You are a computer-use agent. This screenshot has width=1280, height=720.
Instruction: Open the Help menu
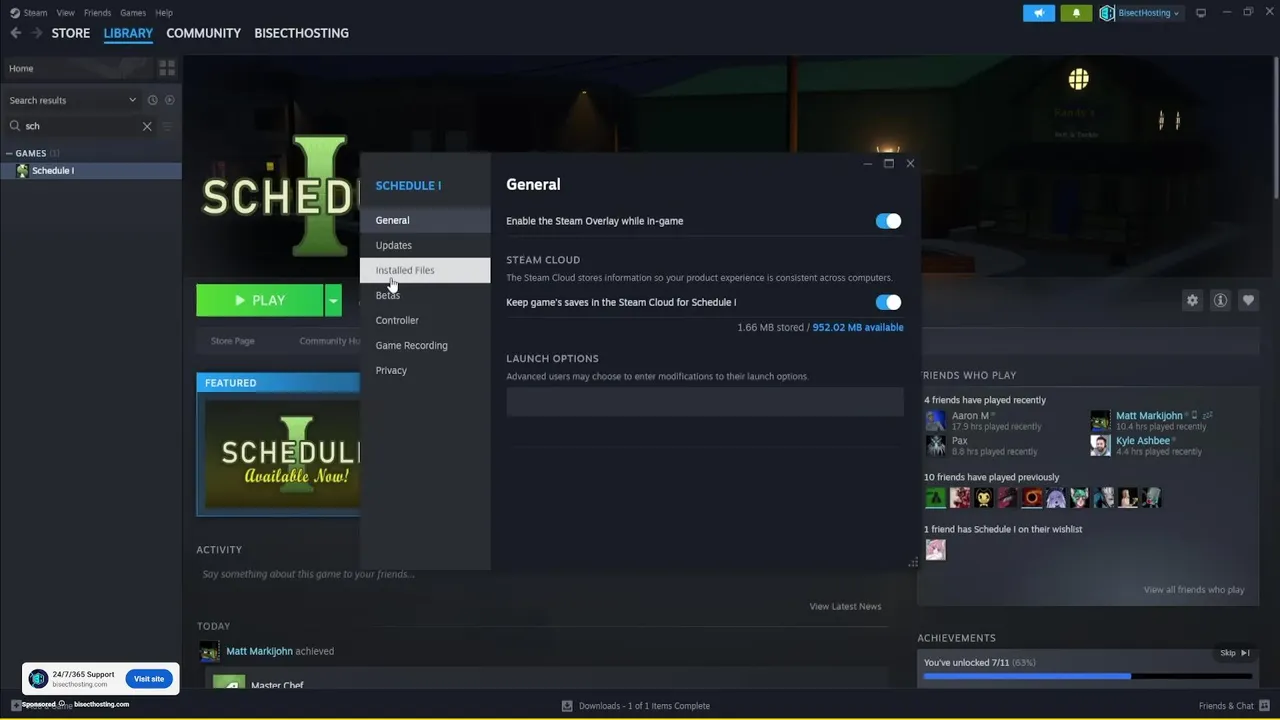(x=164, y=13)
